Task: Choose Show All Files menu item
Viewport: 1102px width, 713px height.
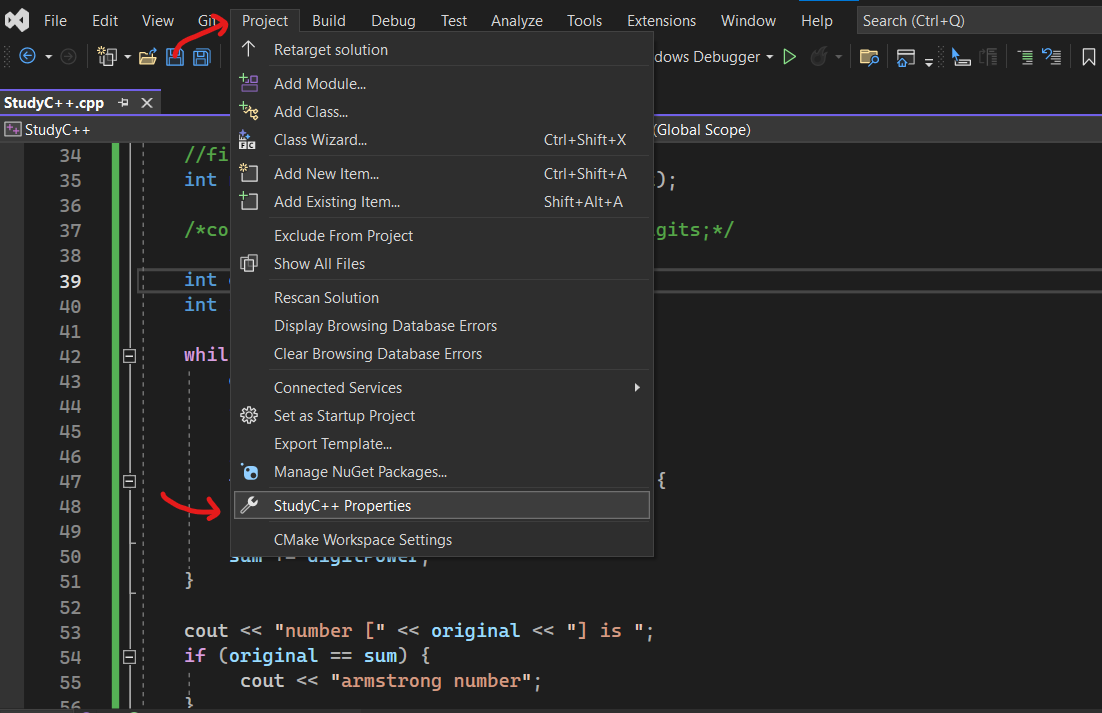Action: (441, 263)
